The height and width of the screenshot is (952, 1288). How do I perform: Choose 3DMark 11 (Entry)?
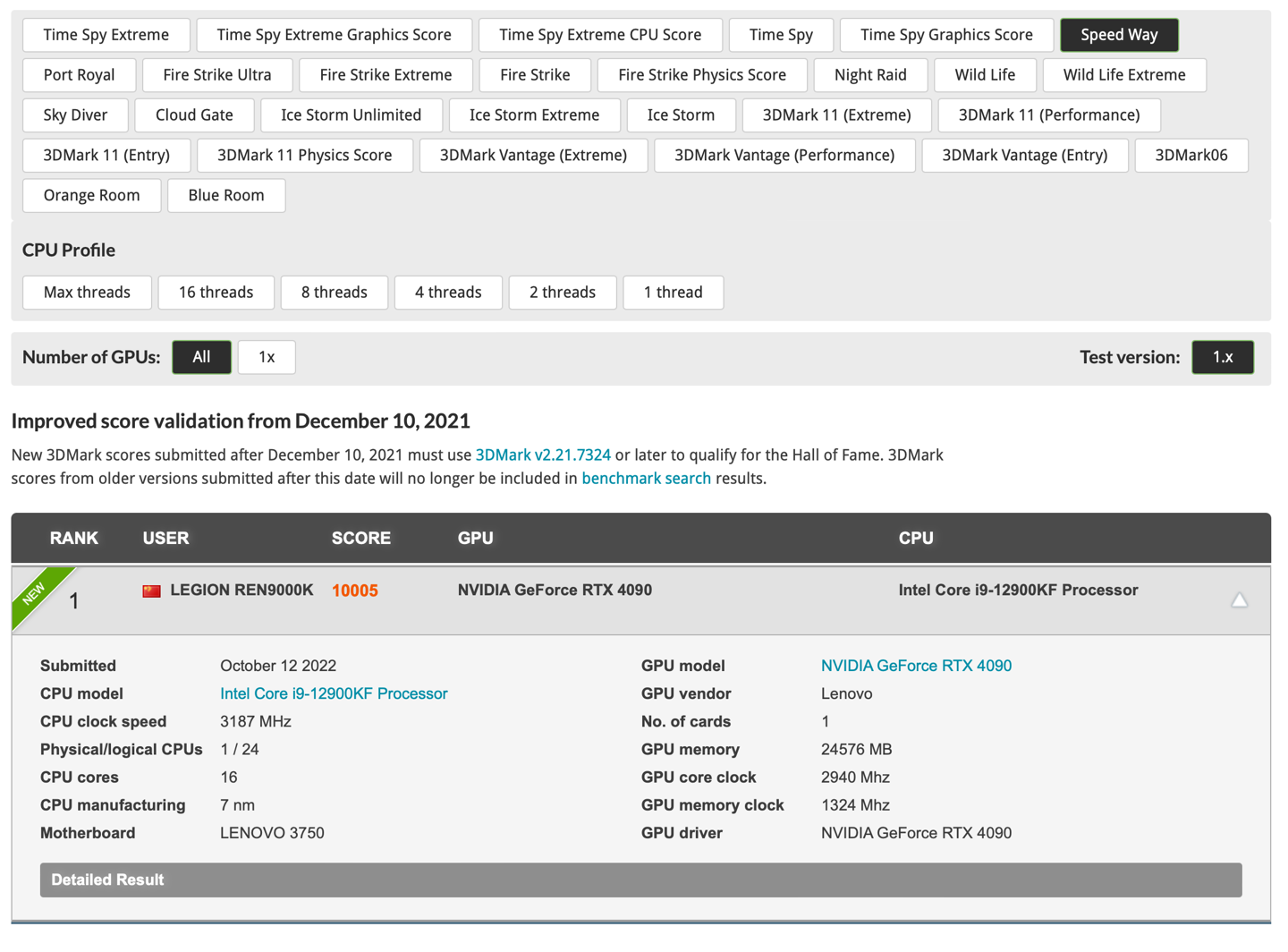pyautogui.click(x=106, y=156)
